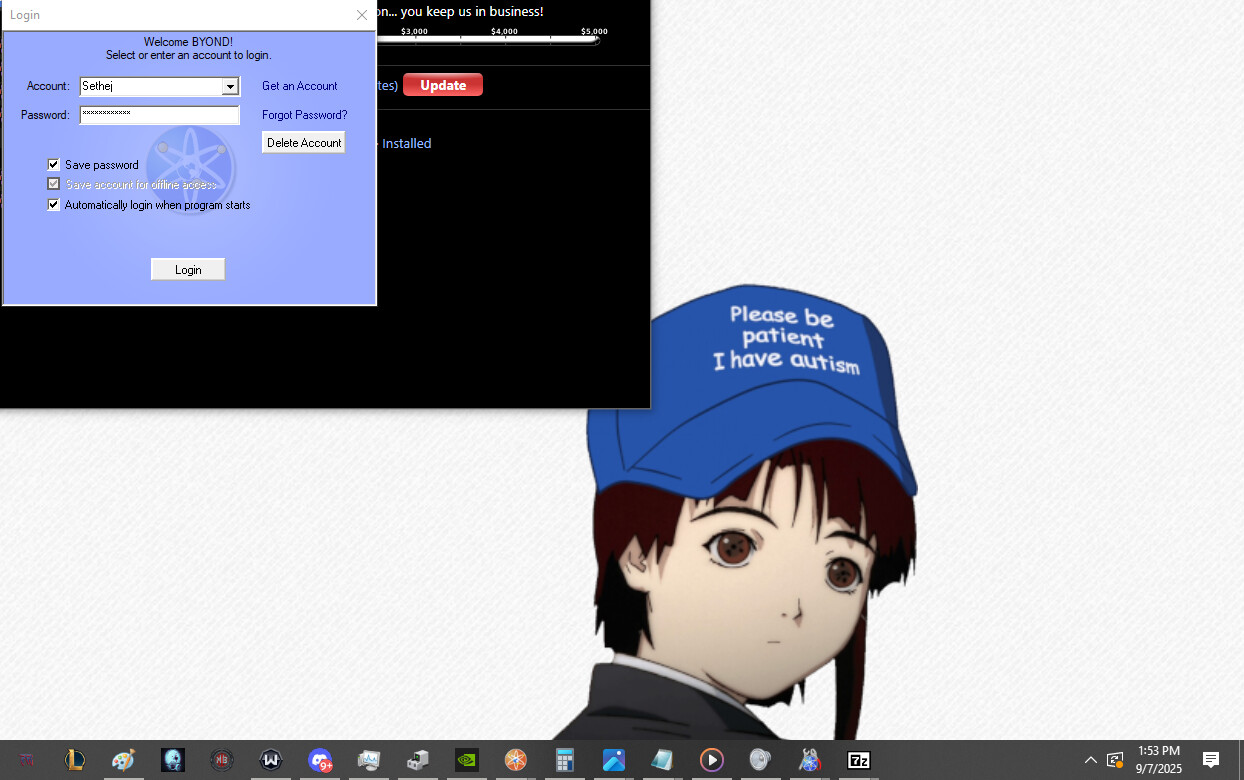Open the white W hexagon taskbar icon

point(271,760)
